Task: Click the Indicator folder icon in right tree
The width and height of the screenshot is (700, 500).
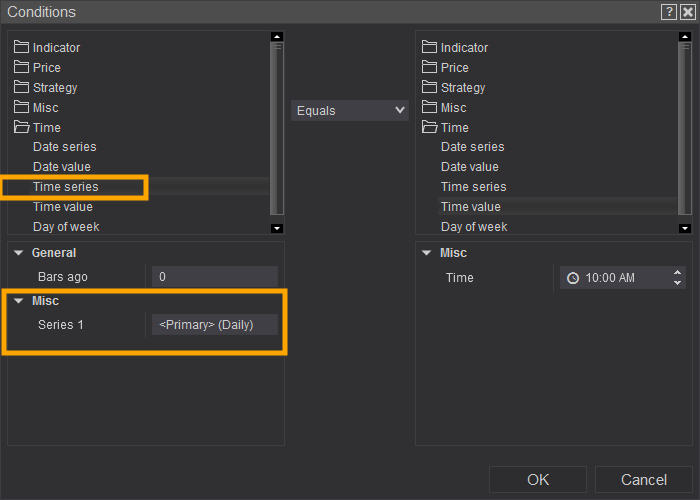Action: pyautogui.click(x=430, y=47)
